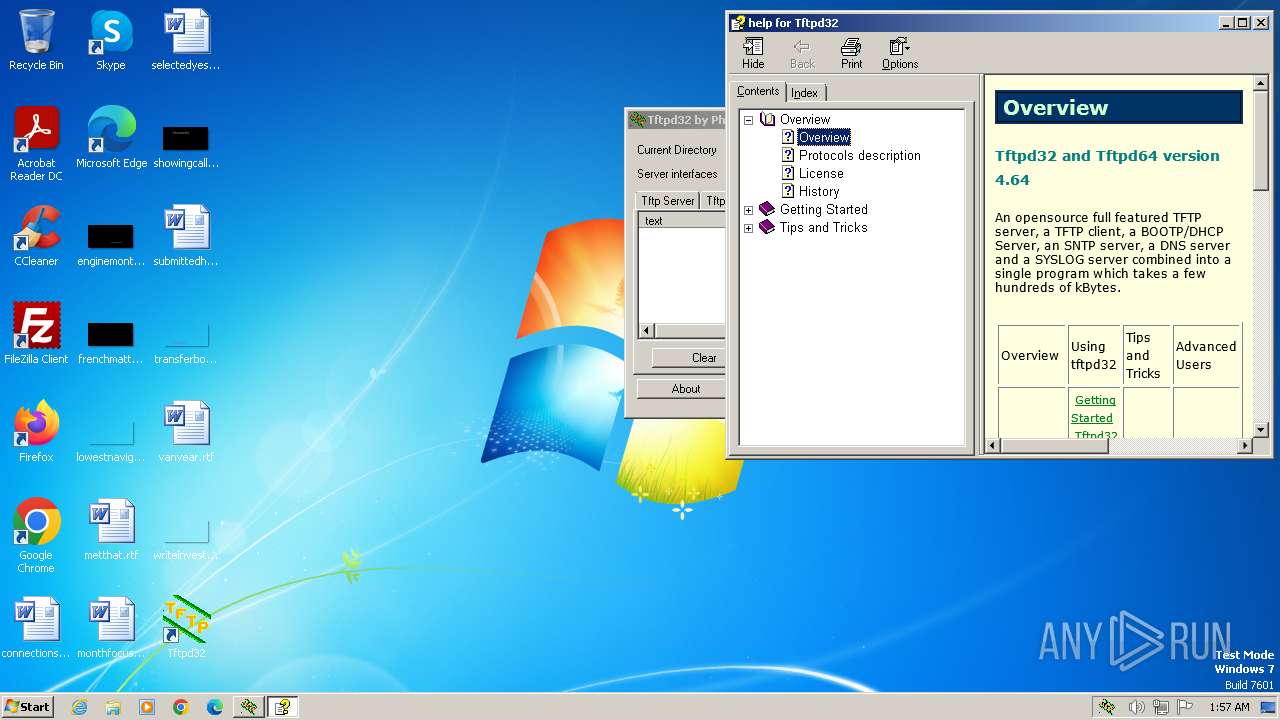
Task: Click the Action Center flag tray icon
Action: click(1185, 707)
